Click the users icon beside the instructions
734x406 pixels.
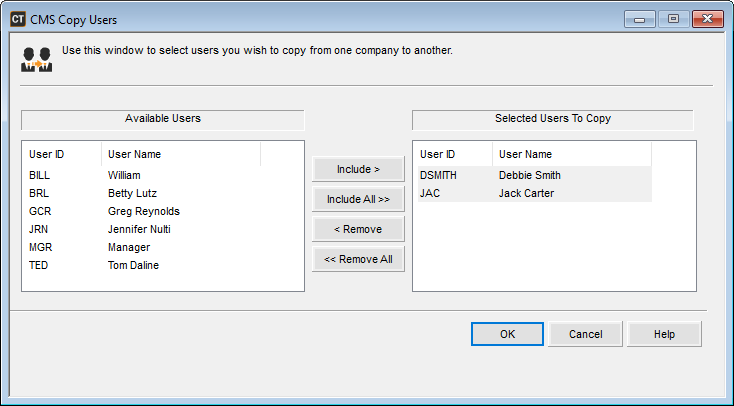point(36,59)
